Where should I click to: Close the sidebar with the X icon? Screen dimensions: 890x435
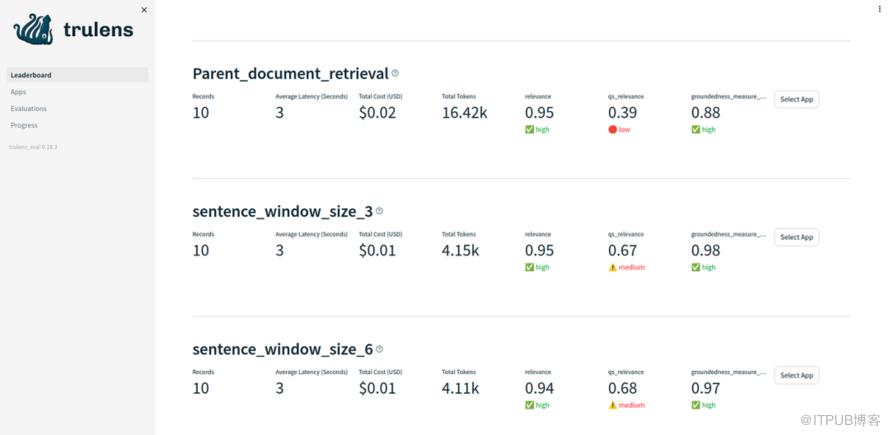144,9
